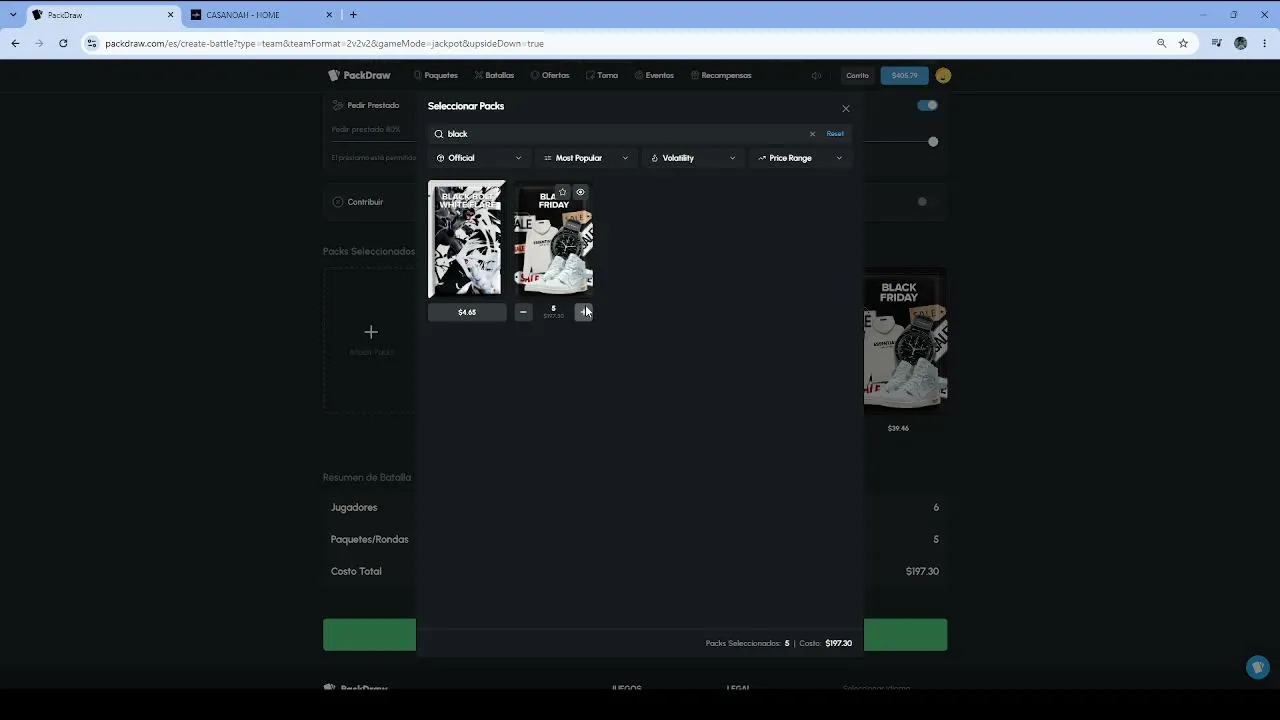The height and width of the screenshot is (720, 1280).
Task: Open the Carrito cart button
Action: 857,76
